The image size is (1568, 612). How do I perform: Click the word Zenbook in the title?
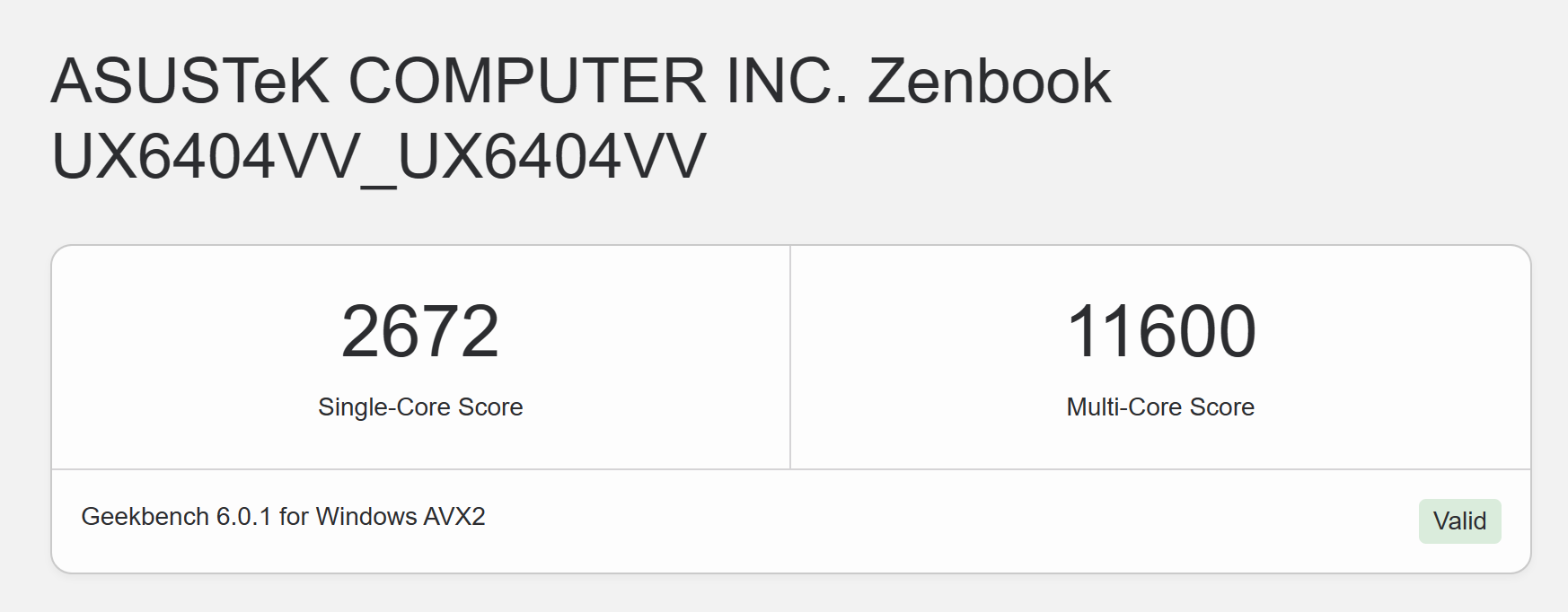[x=989, y=82]
